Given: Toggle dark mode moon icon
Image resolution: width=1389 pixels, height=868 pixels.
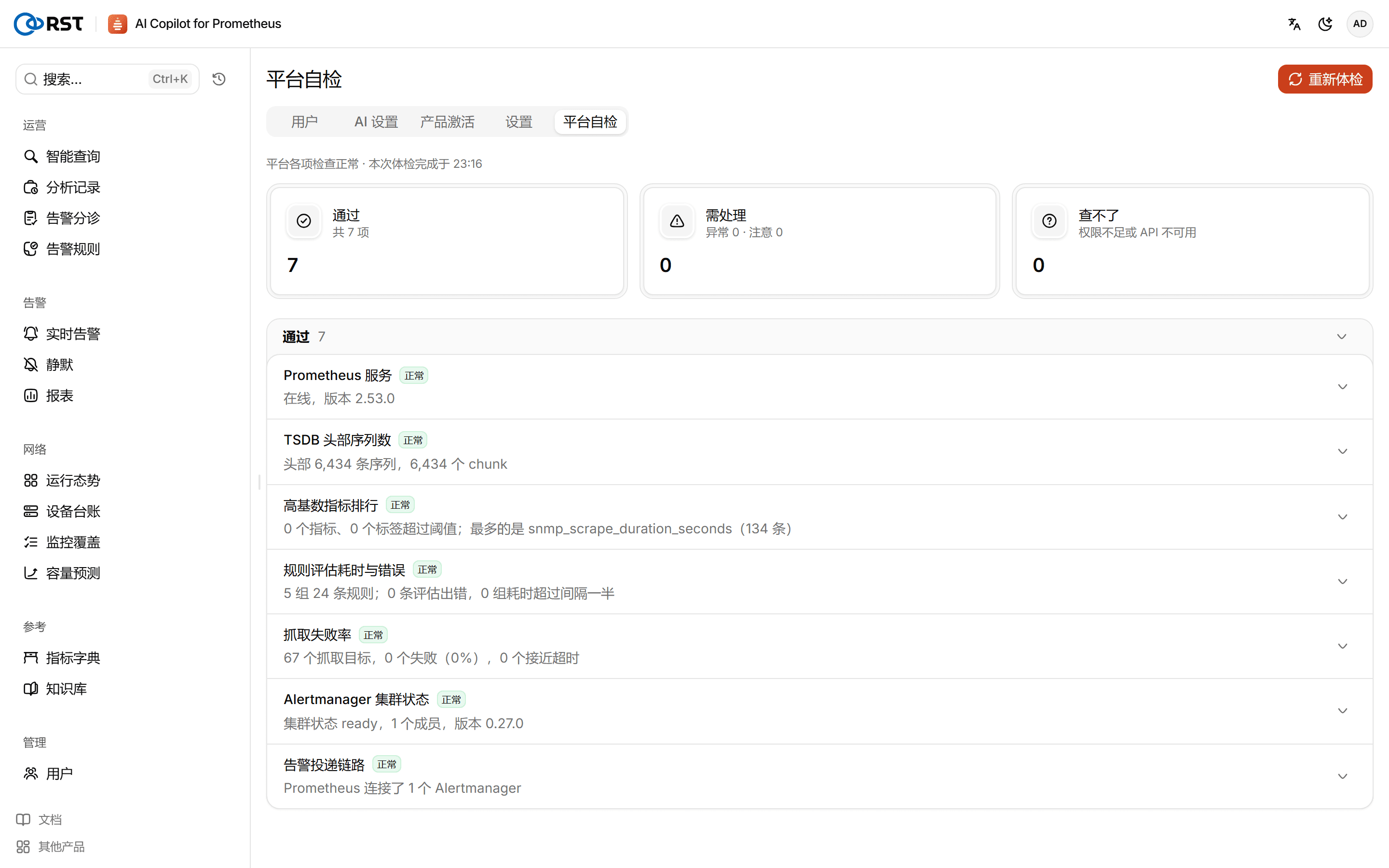Looking at the screenshot, I should coord(1325,24).
